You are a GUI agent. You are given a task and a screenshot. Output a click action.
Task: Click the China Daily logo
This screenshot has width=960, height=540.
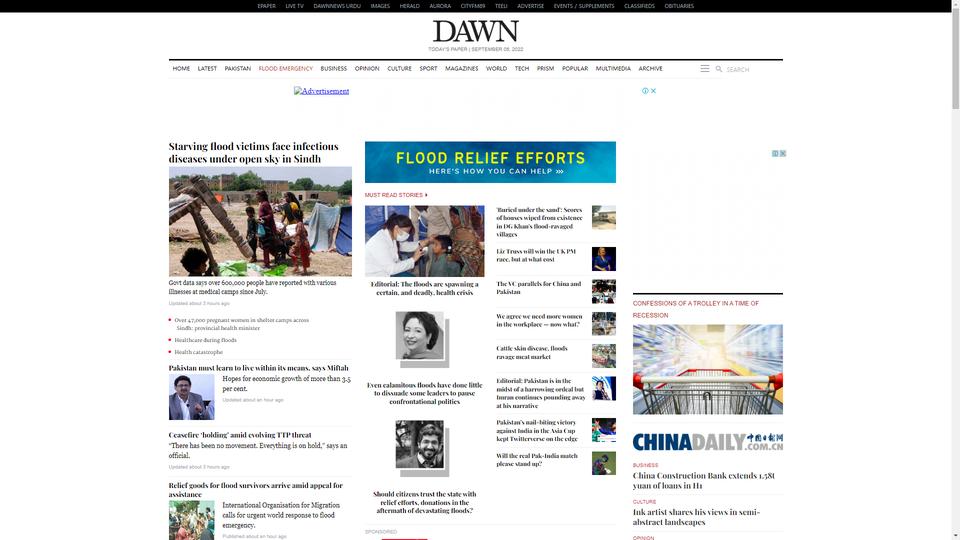pos(708,441)
